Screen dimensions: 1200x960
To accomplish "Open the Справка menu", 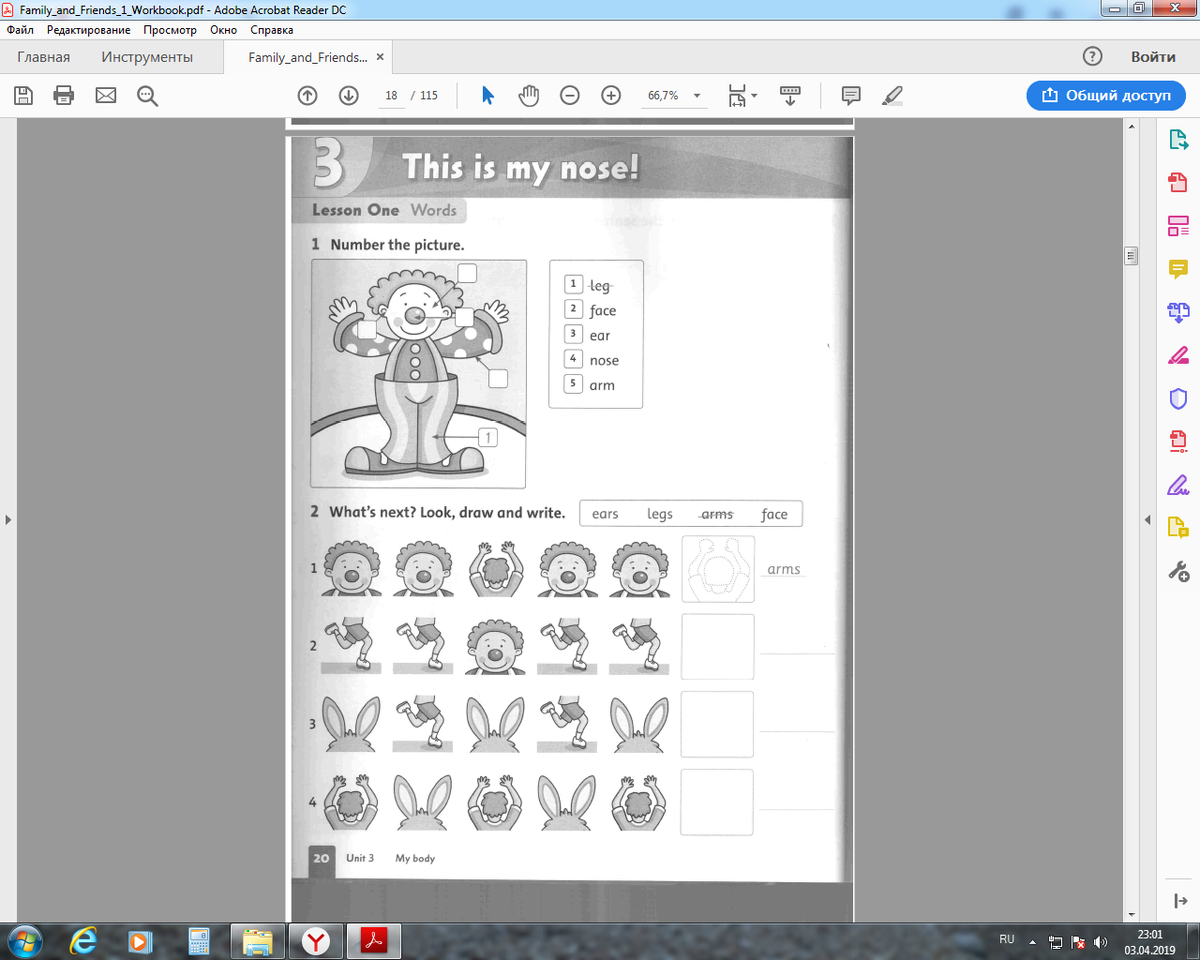I will click(x=272, y=30).
